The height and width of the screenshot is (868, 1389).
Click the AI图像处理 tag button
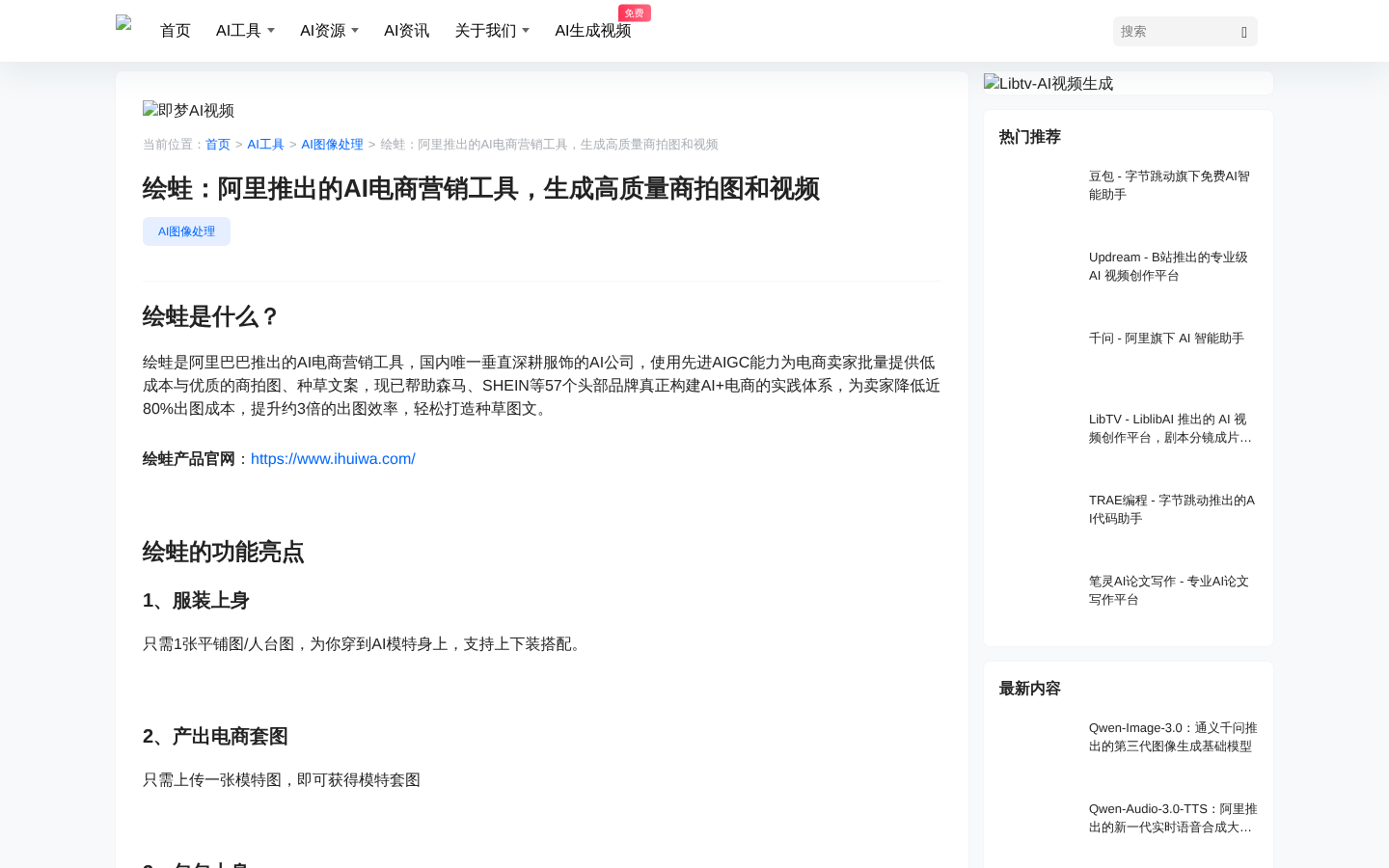tap(186, 231)
